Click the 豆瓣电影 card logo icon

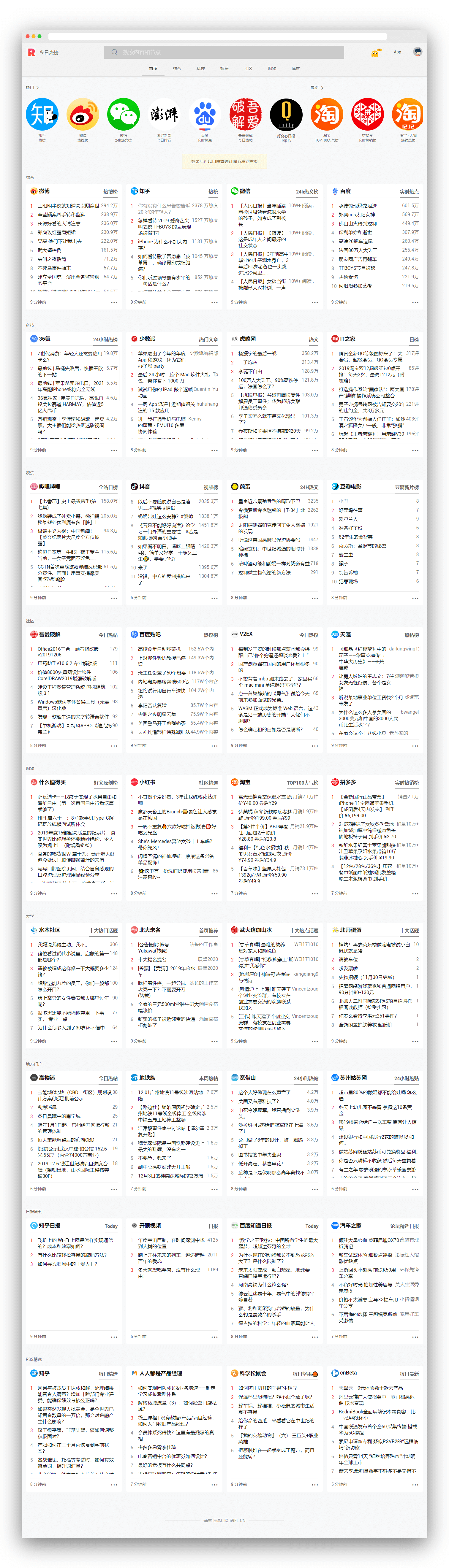(x=334, y=486)
